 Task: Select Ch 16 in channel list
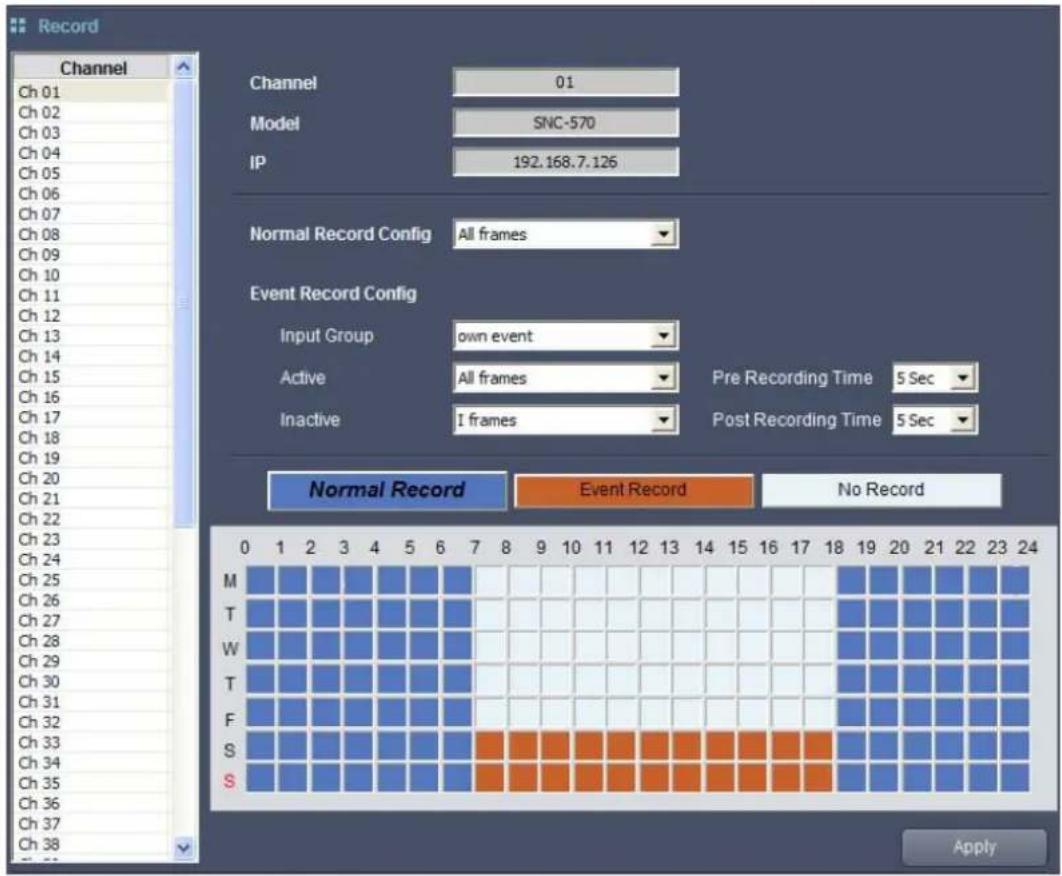[x=91, y=396]
